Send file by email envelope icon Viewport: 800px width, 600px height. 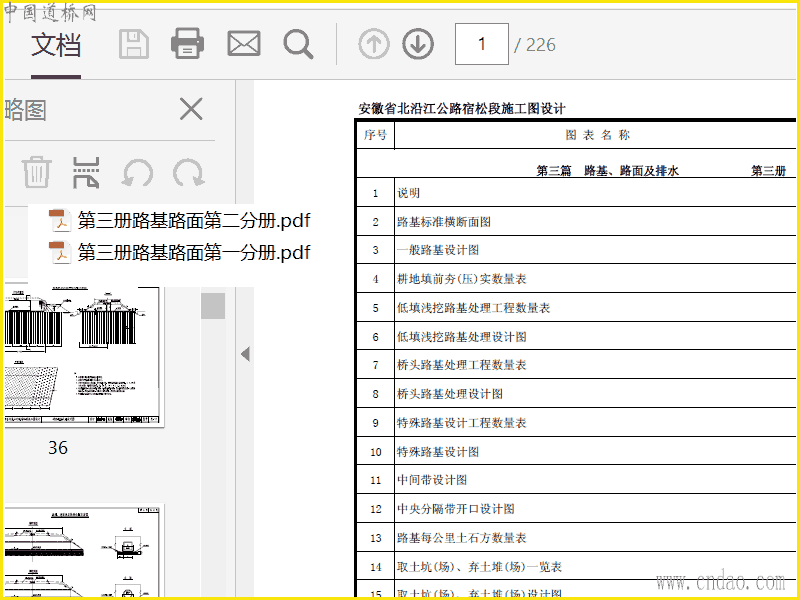[x=244, y=44]
